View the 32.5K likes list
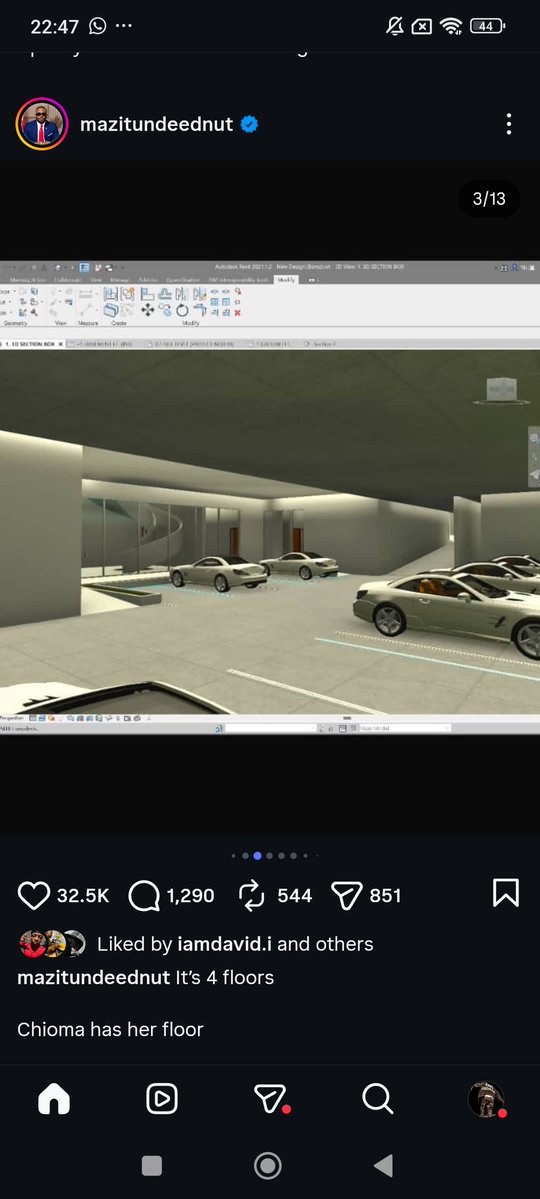Image resolution: width=540 pixels, height=1199 pixels. pyautogui.click(x=83, y=895)
